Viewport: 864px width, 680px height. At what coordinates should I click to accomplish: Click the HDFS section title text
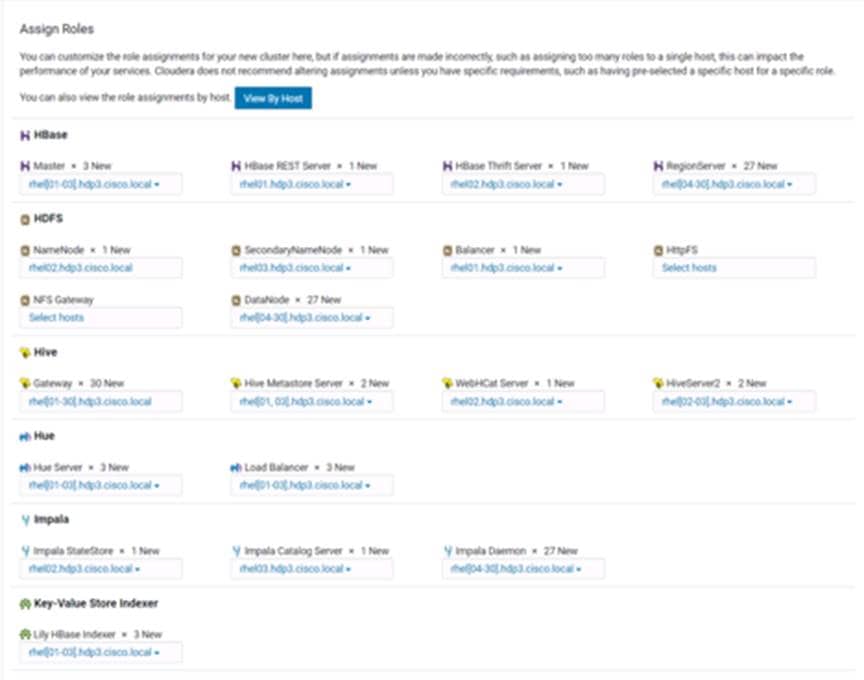click(x=48, y=219)
